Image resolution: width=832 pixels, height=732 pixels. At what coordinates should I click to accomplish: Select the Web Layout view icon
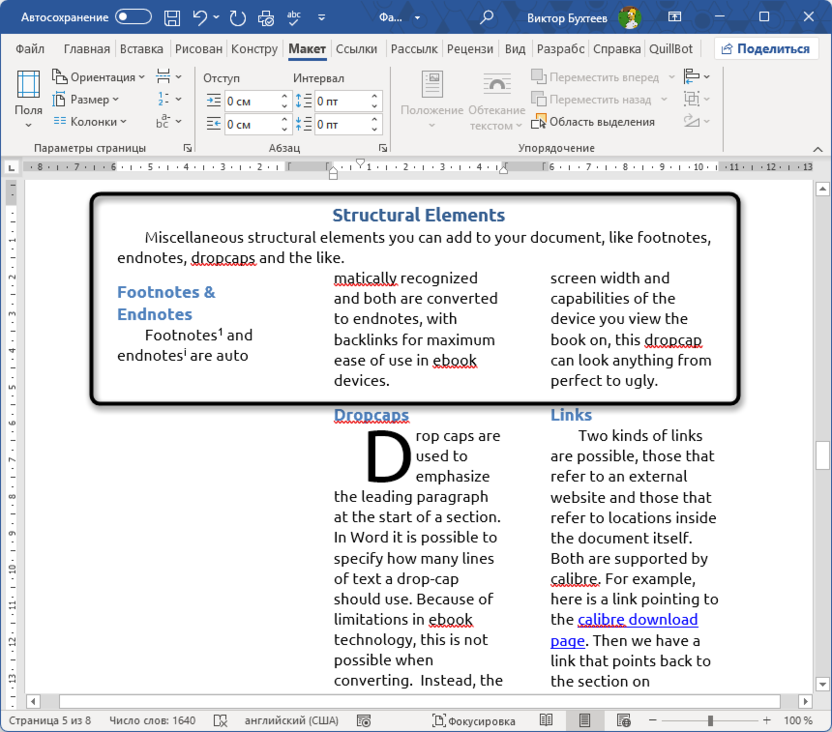(623, 720)
